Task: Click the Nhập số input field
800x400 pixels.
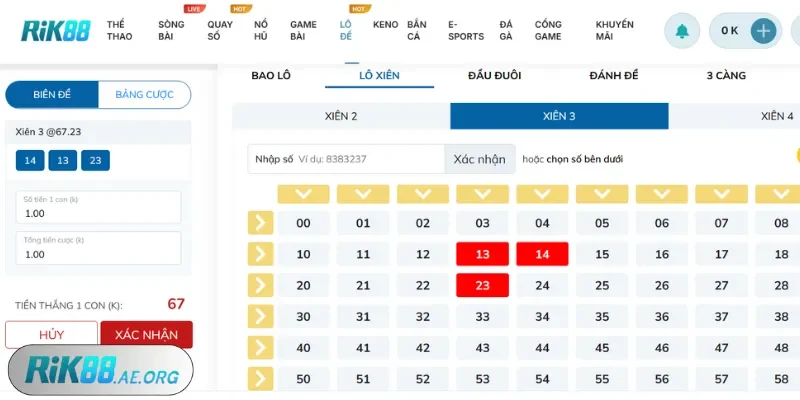Action: [346, 159]
